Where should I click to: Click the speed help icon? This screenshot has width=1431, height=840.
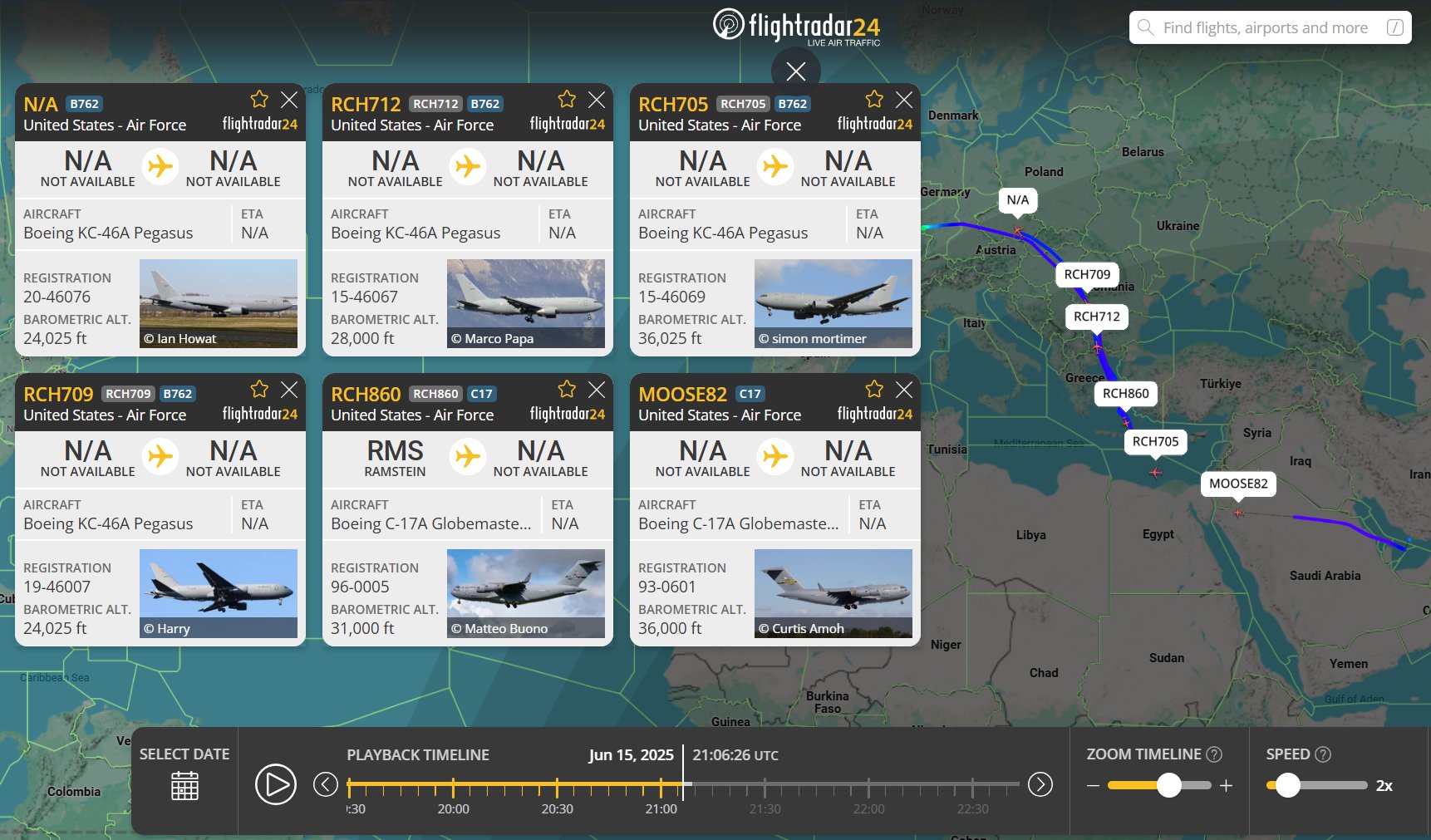tap(1323, 754)
